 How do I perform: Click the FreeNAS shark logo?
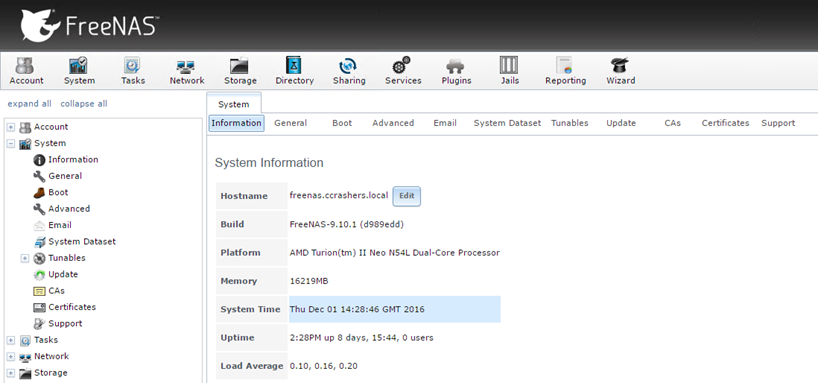click(x=40, y=25)
